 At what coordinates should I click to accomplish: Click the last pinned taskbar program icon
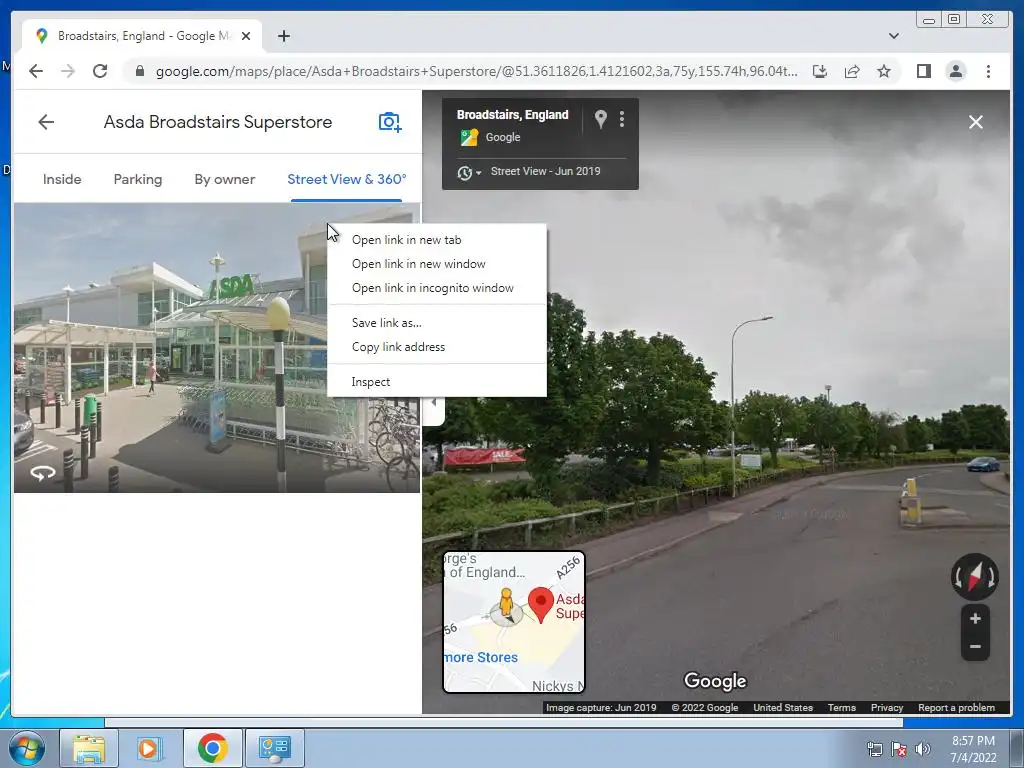[274, 748]
